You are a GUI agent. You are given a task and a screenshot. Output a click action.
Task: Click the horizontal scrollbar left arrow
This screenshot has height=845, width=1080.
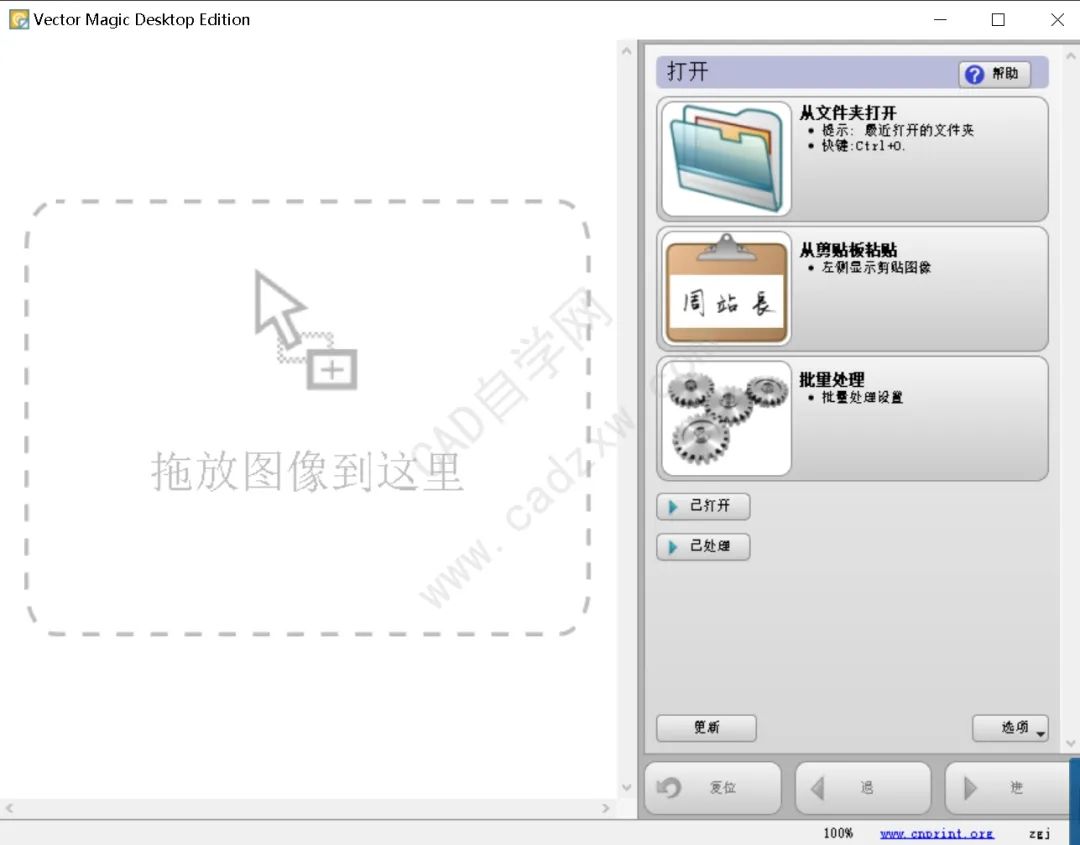tap(9, 808)
